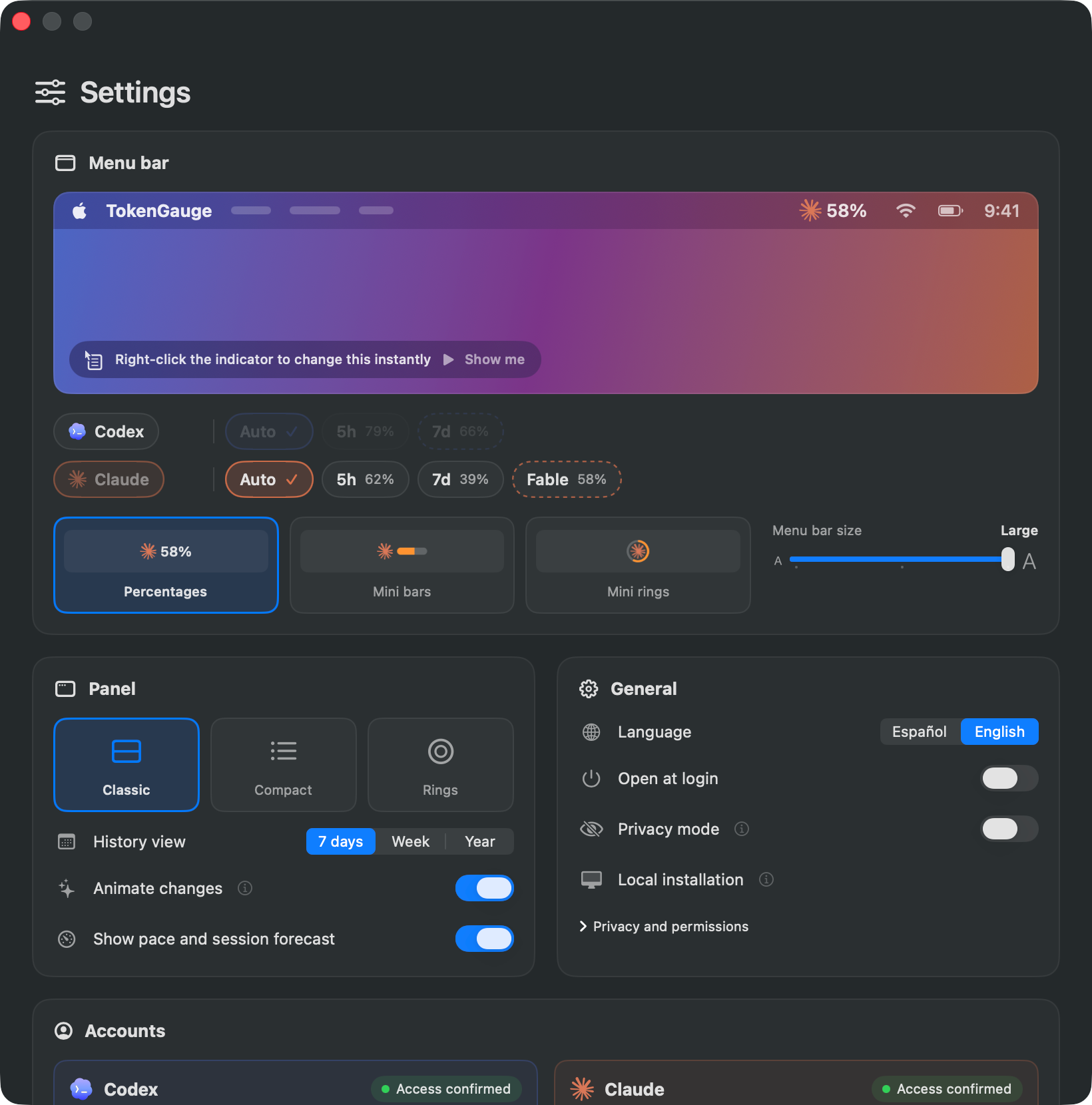Image resolution: width=1092 pixels, height=1105 pixels.
Task: Switch History view to Week
Action: pos(411,841)
